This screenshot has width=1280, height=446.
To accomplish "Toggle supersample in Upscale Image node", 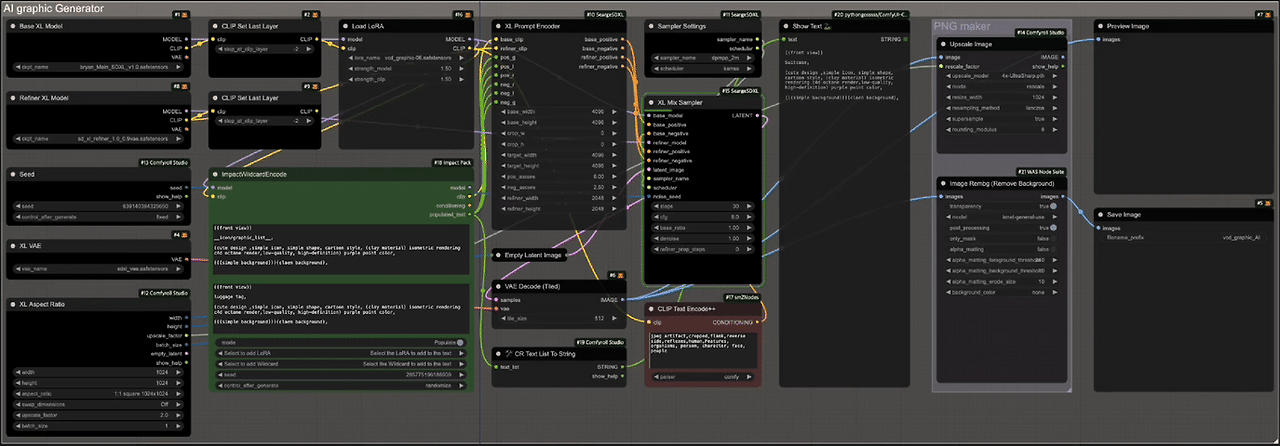I will pos(1001,119).
